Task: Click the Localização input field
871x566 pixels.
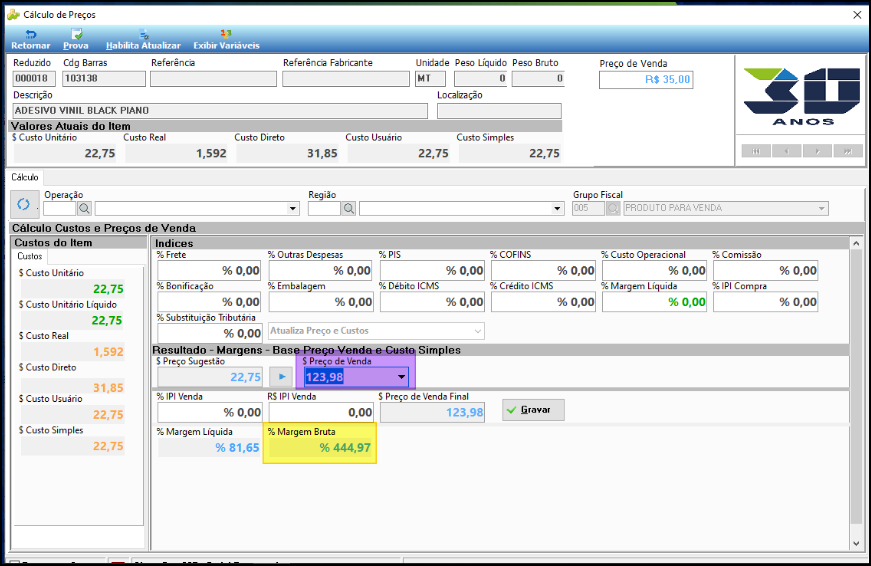Action: point(499,111)
